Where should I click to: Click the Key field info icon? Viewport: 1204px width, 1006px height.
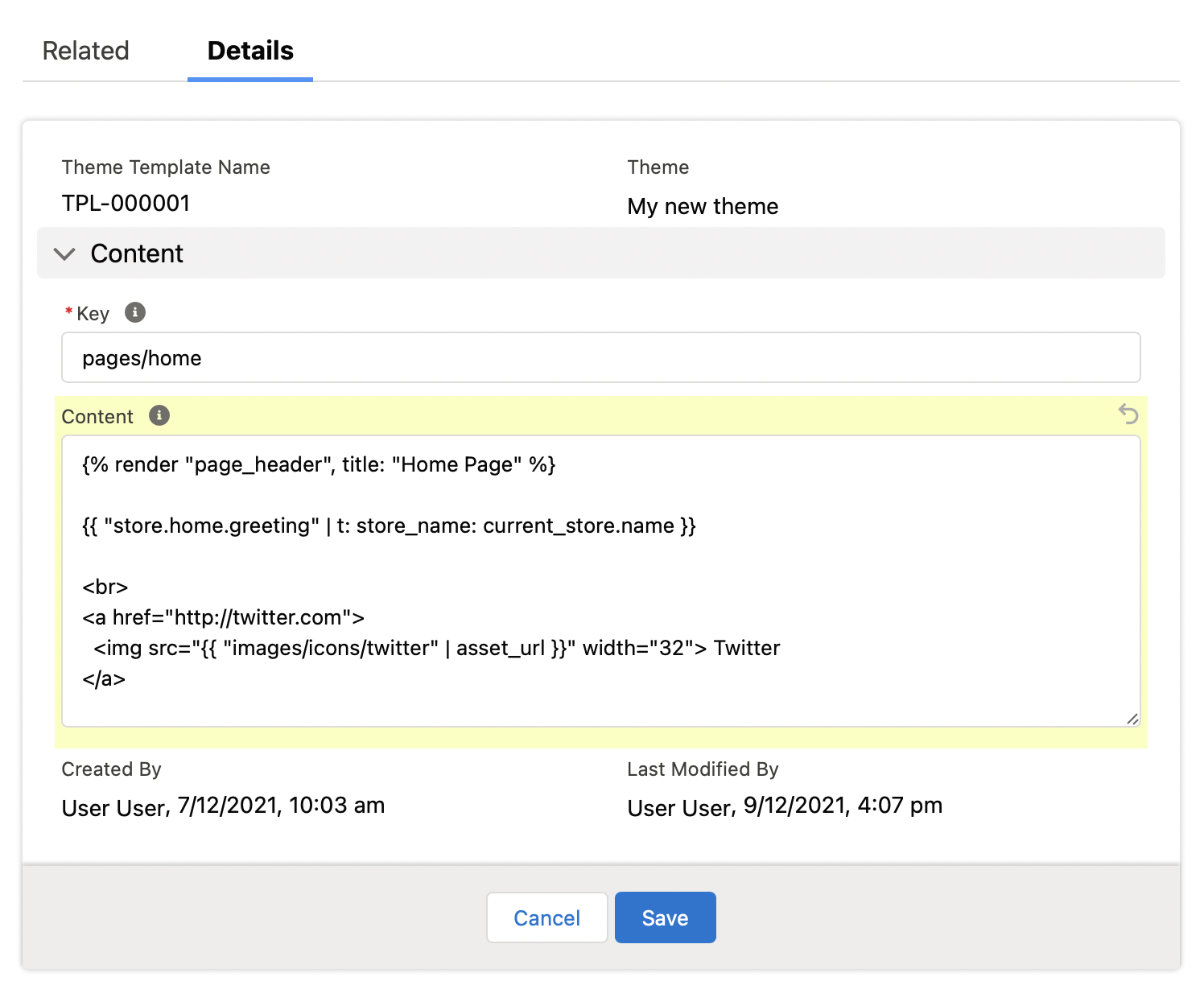(x=135, y=312)
